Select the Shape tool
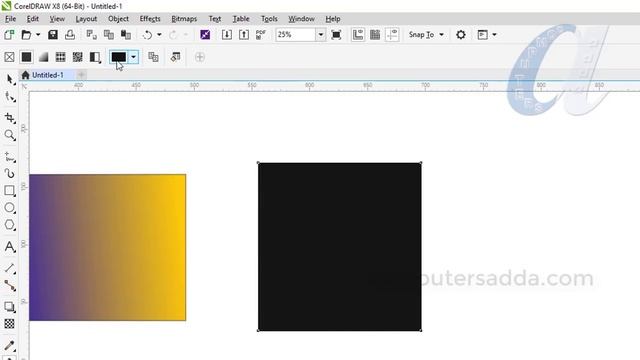 tap(10, 97)
